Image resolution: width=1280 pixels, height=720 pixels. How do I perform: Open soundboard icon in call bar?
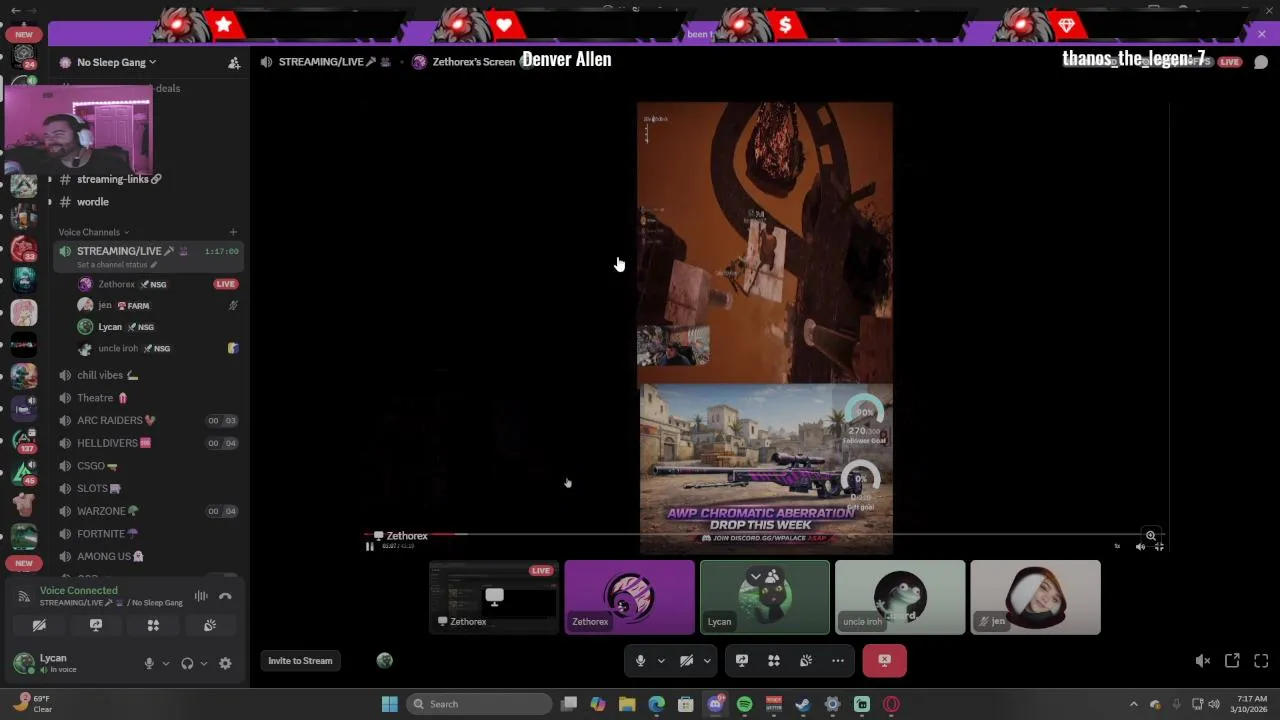pyautogui.click(x=806, y=661)
